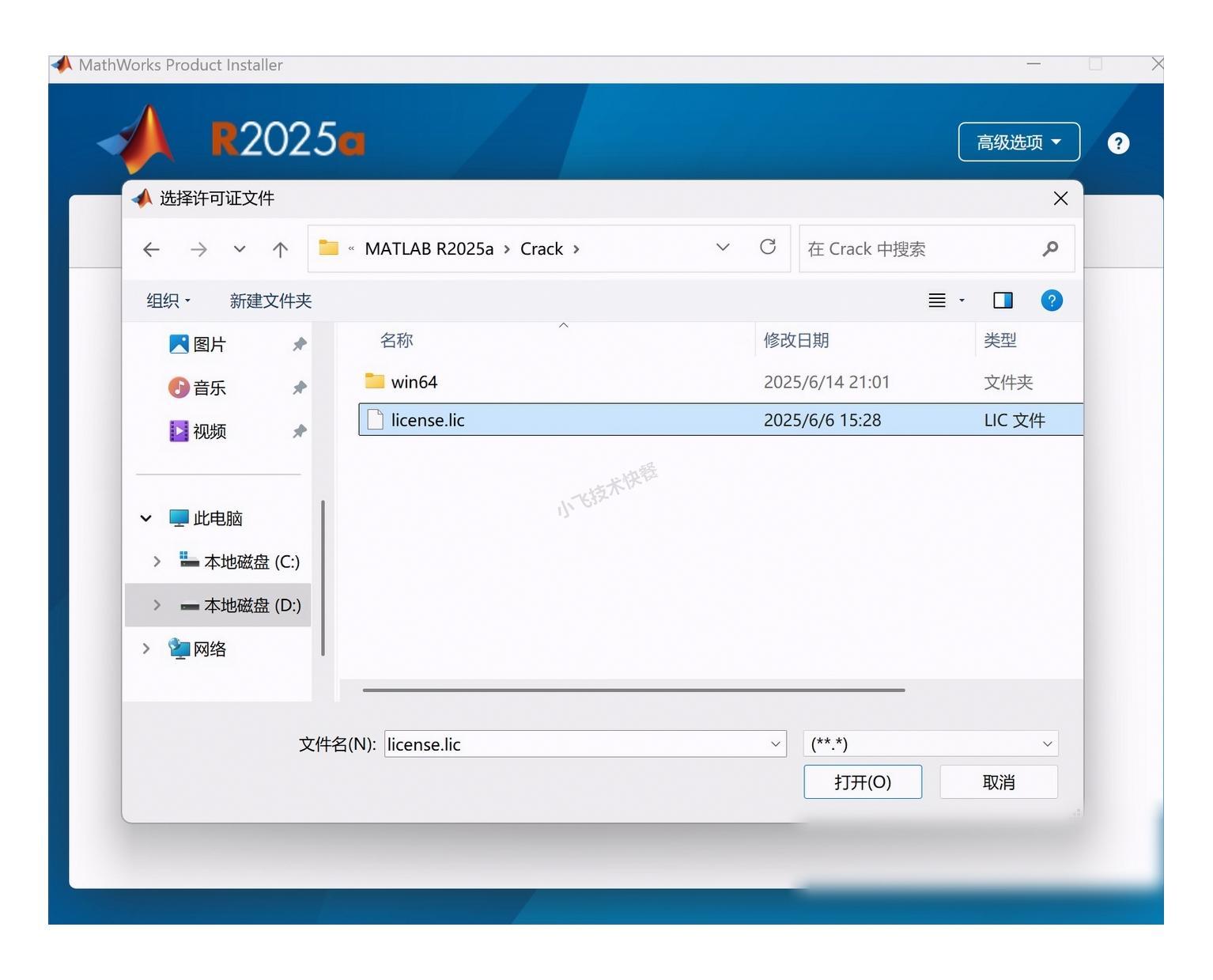1213x980 pixels.
Task: Click the folder icon in address bar
Action: click(328, 248)
